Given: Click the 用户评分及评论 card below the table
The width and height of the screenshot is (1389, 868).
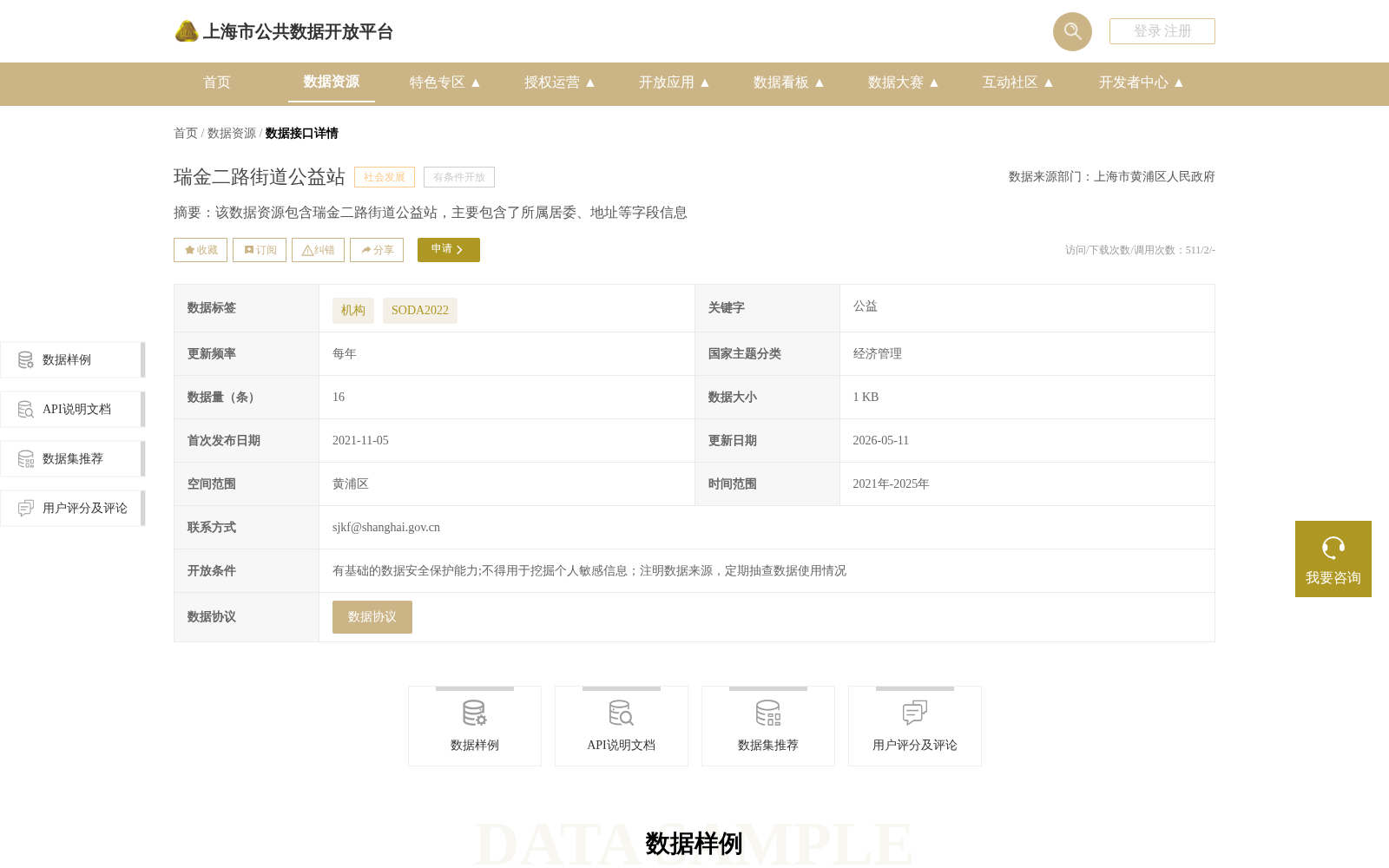Looking at the screenshot, I should (x=915, y=727).
